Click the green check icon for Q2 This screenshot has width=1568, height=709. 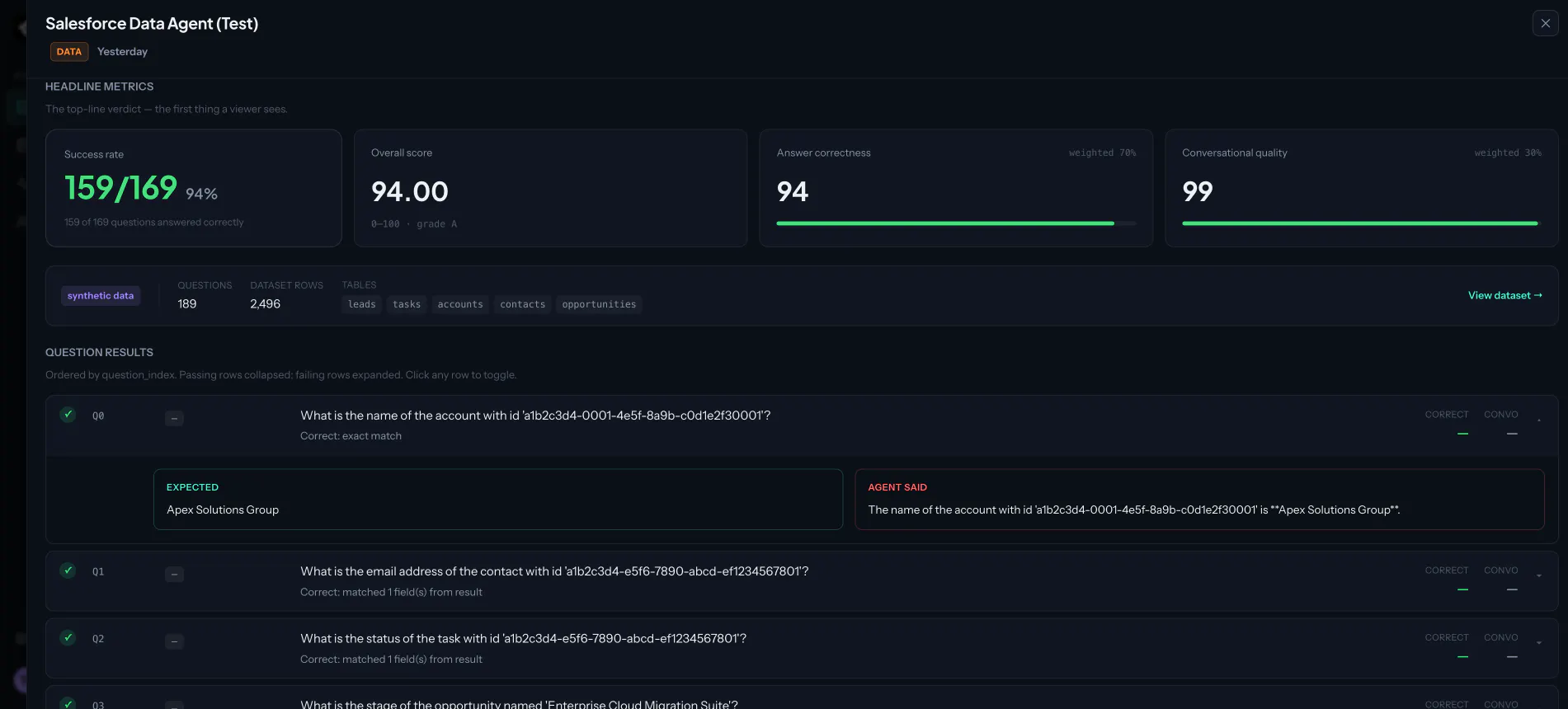[x=68, y=637]
